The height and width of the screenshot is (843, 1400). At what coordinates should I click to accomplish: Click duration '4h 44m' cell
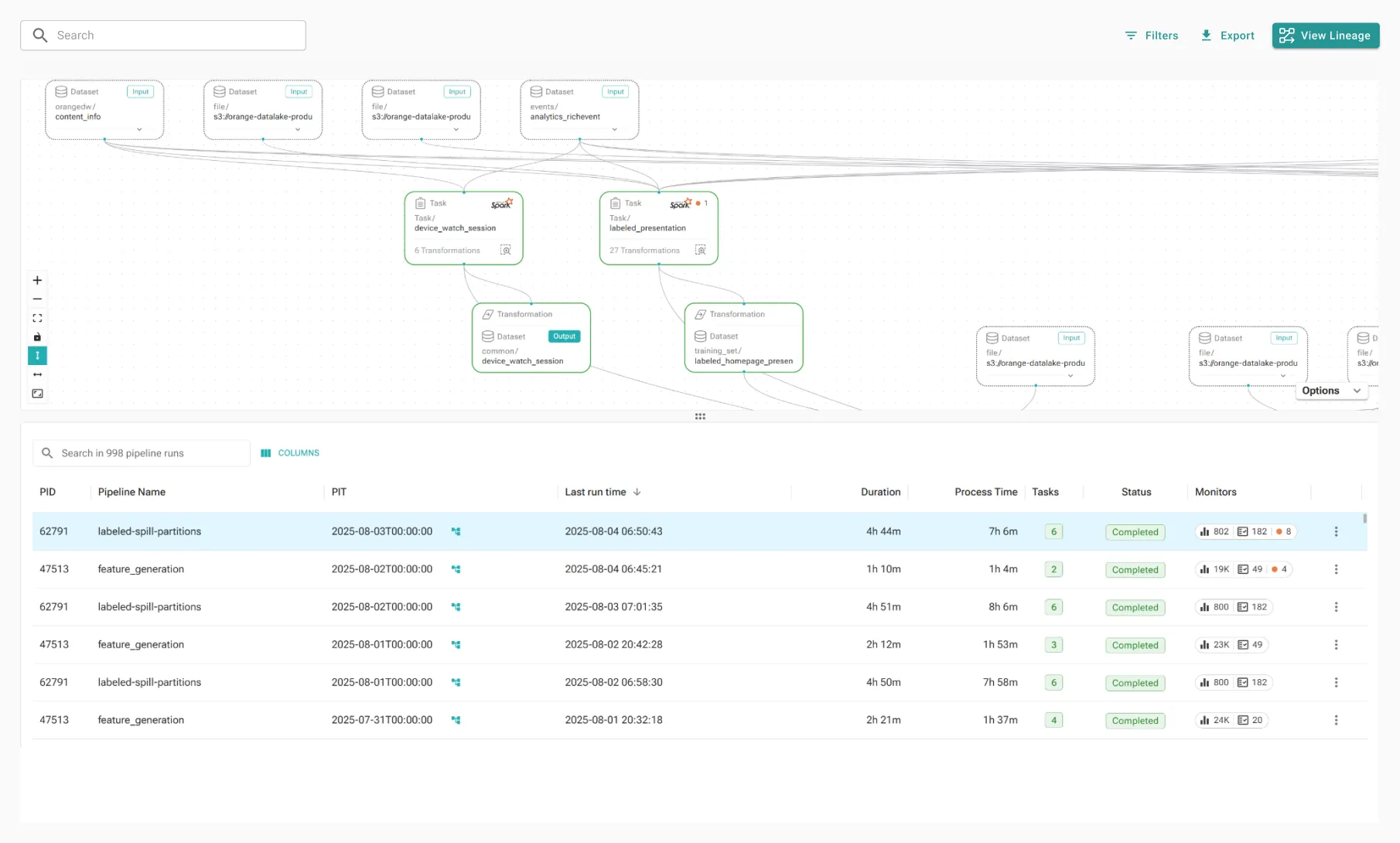tap(883, 531)
